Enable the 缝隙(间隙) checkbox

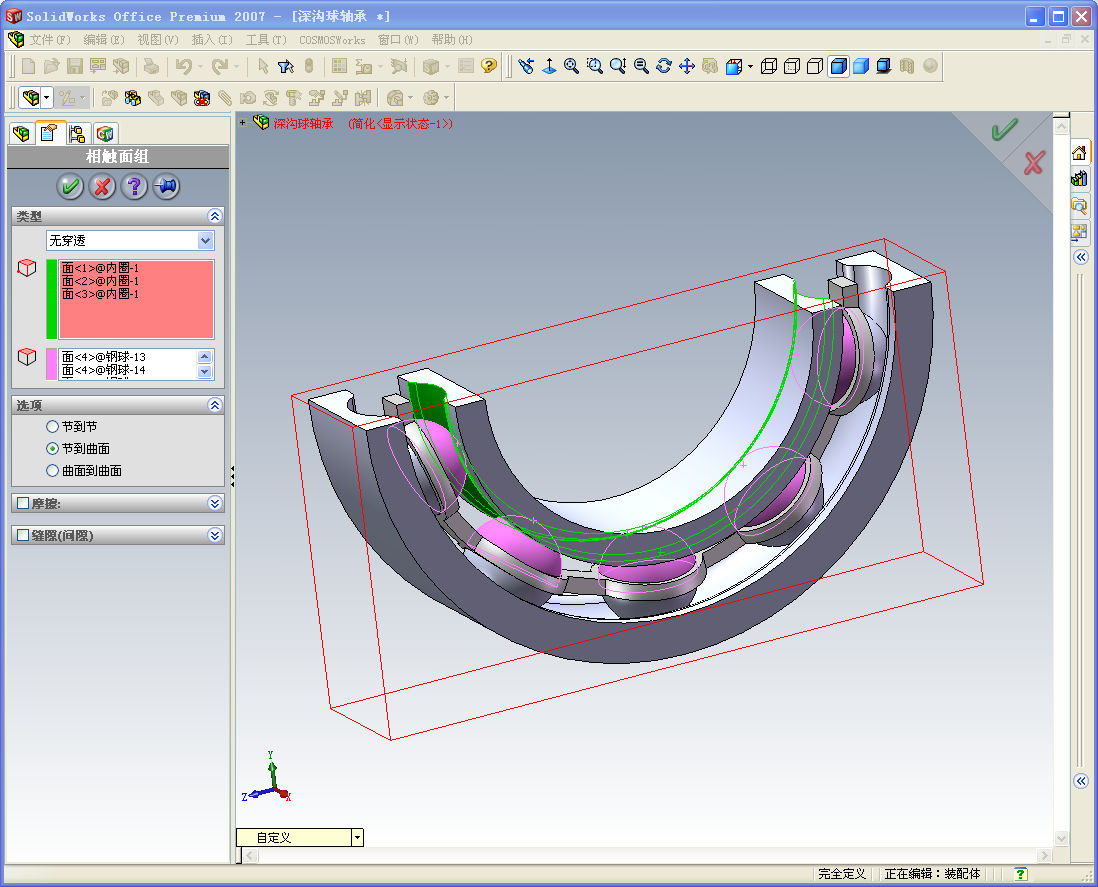click(x=23, y=536)
